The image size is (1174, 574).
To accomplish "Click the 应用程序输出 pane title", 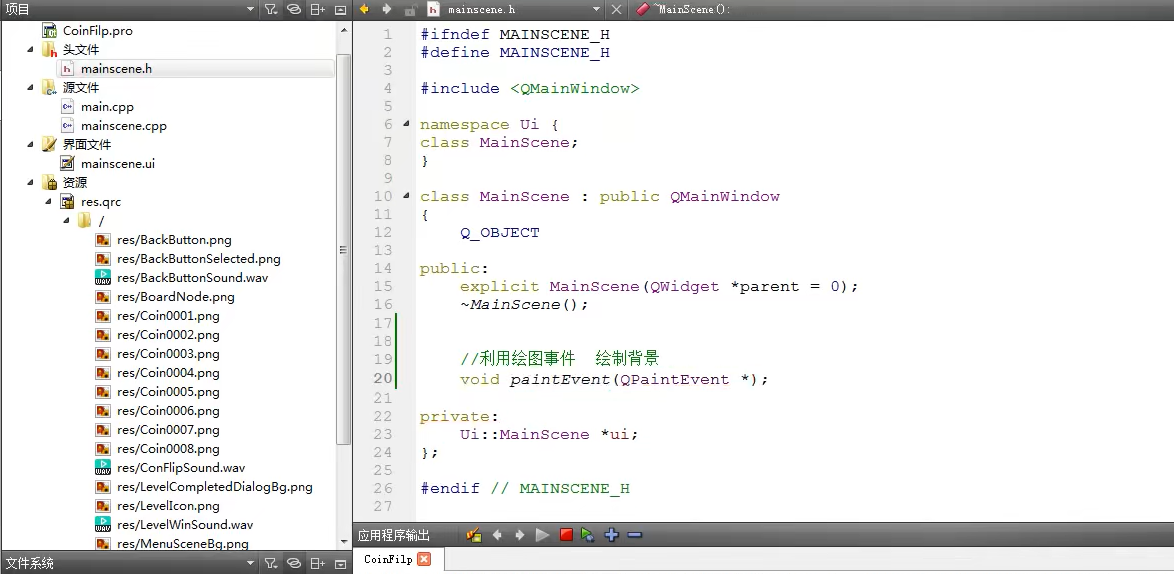I will pyautogui.click(x=394, y=535).
